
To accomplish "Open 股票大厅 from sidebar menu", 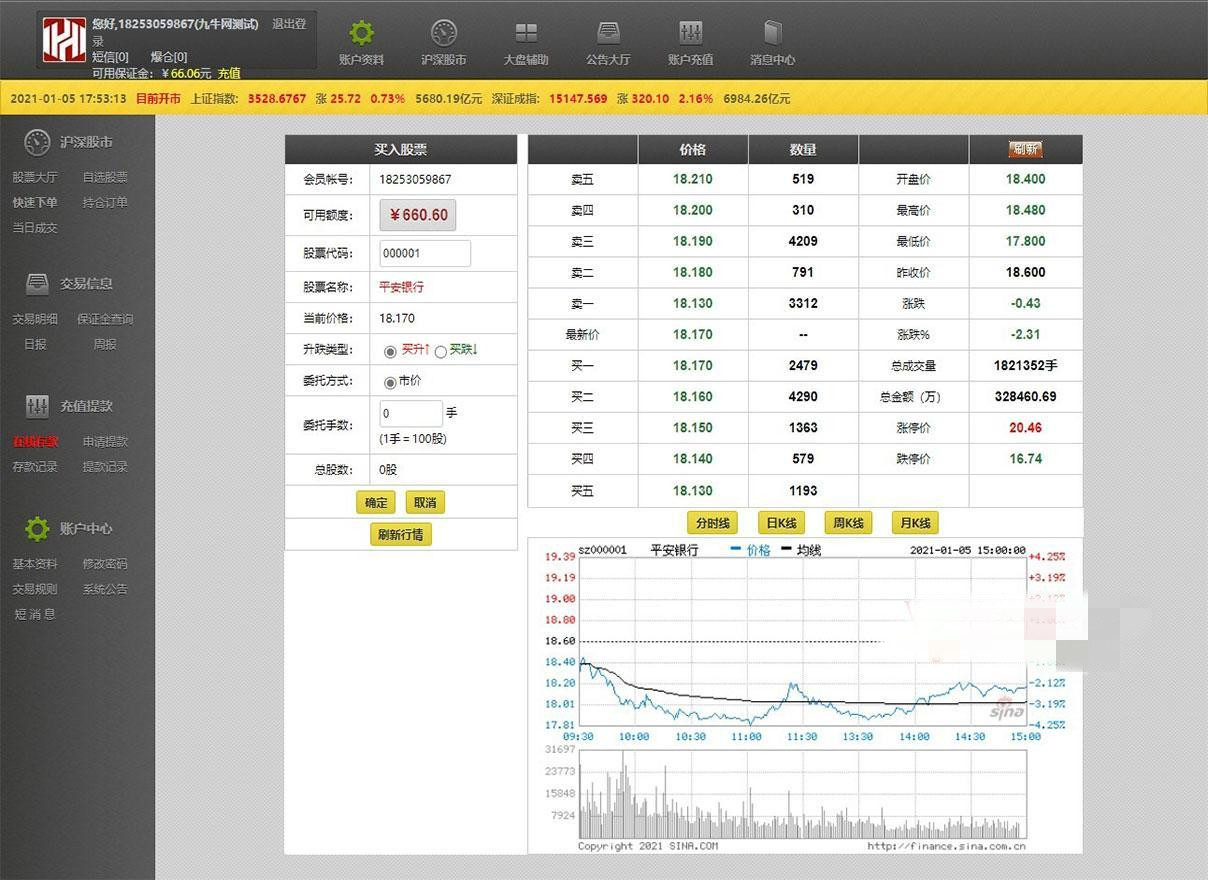I will click(36, 177).
